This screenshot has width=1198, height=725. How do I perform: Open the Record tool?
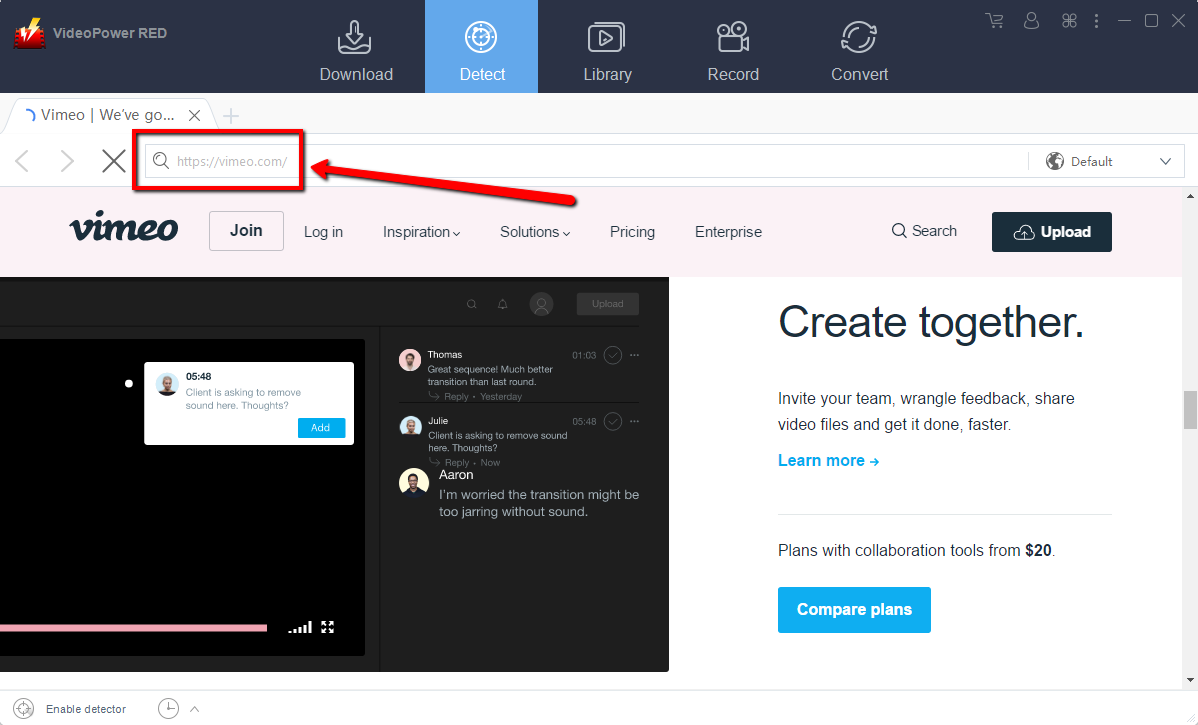coord(732,47)
